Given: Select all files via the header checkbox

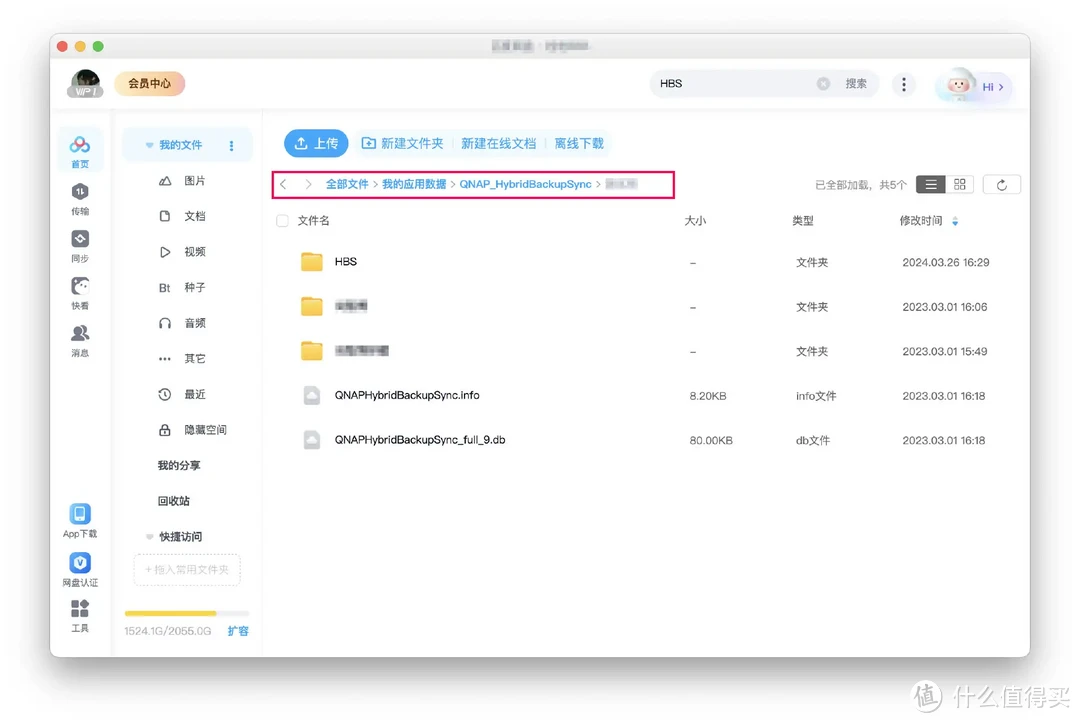Looking at the screenshot, I should click(281, 220).
